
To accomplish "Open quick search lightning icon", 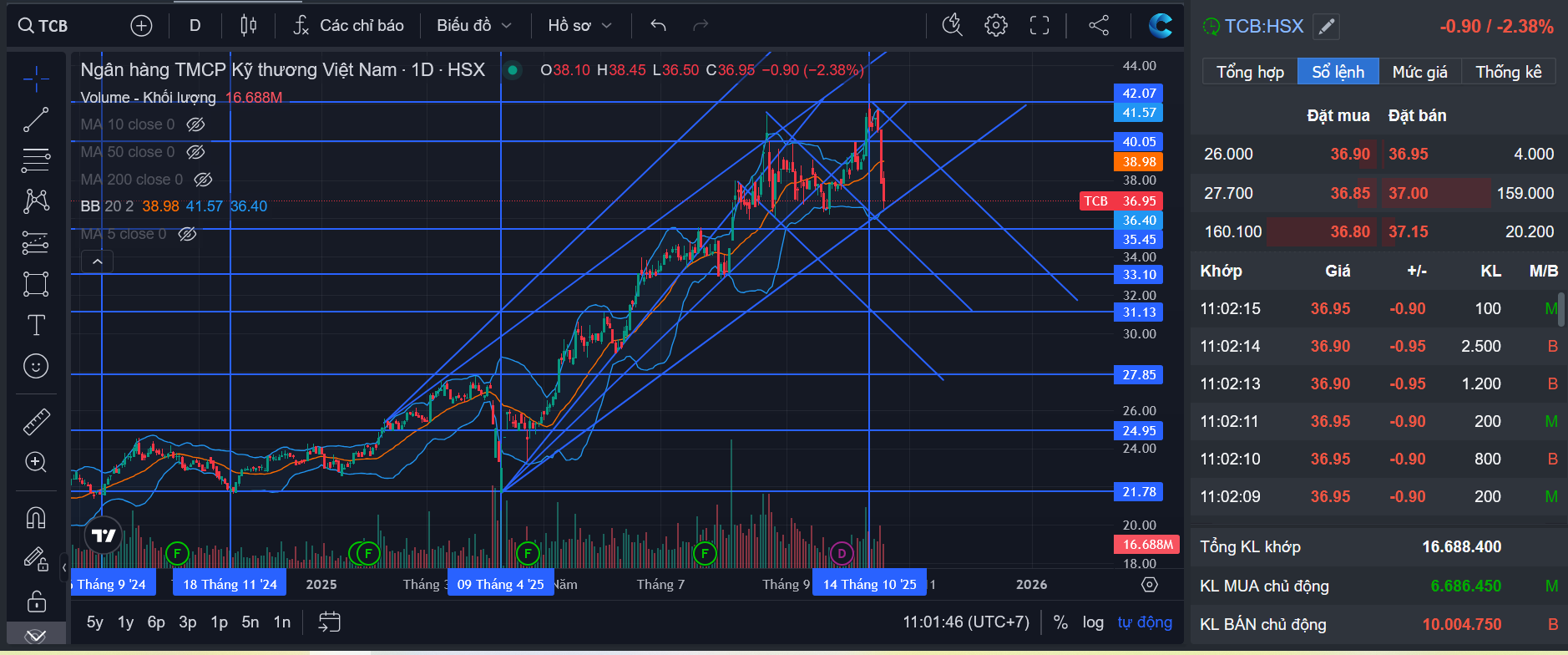I will [952, 26].
